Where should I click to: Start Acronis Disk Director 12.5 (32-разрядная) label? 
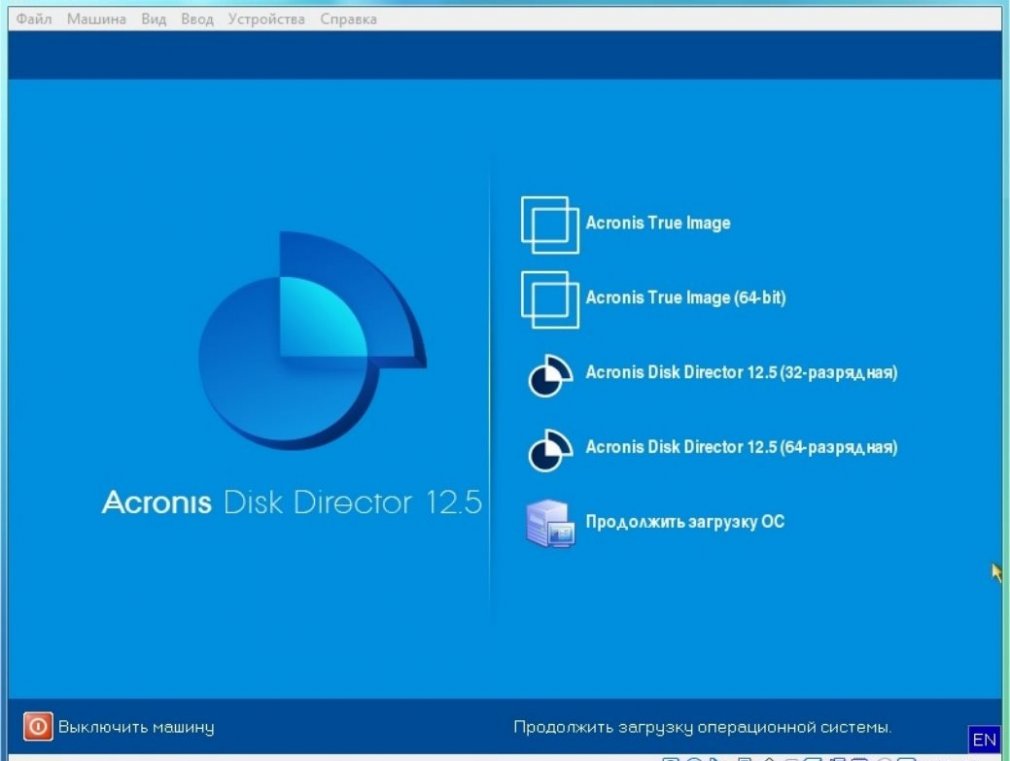(741, 372)
